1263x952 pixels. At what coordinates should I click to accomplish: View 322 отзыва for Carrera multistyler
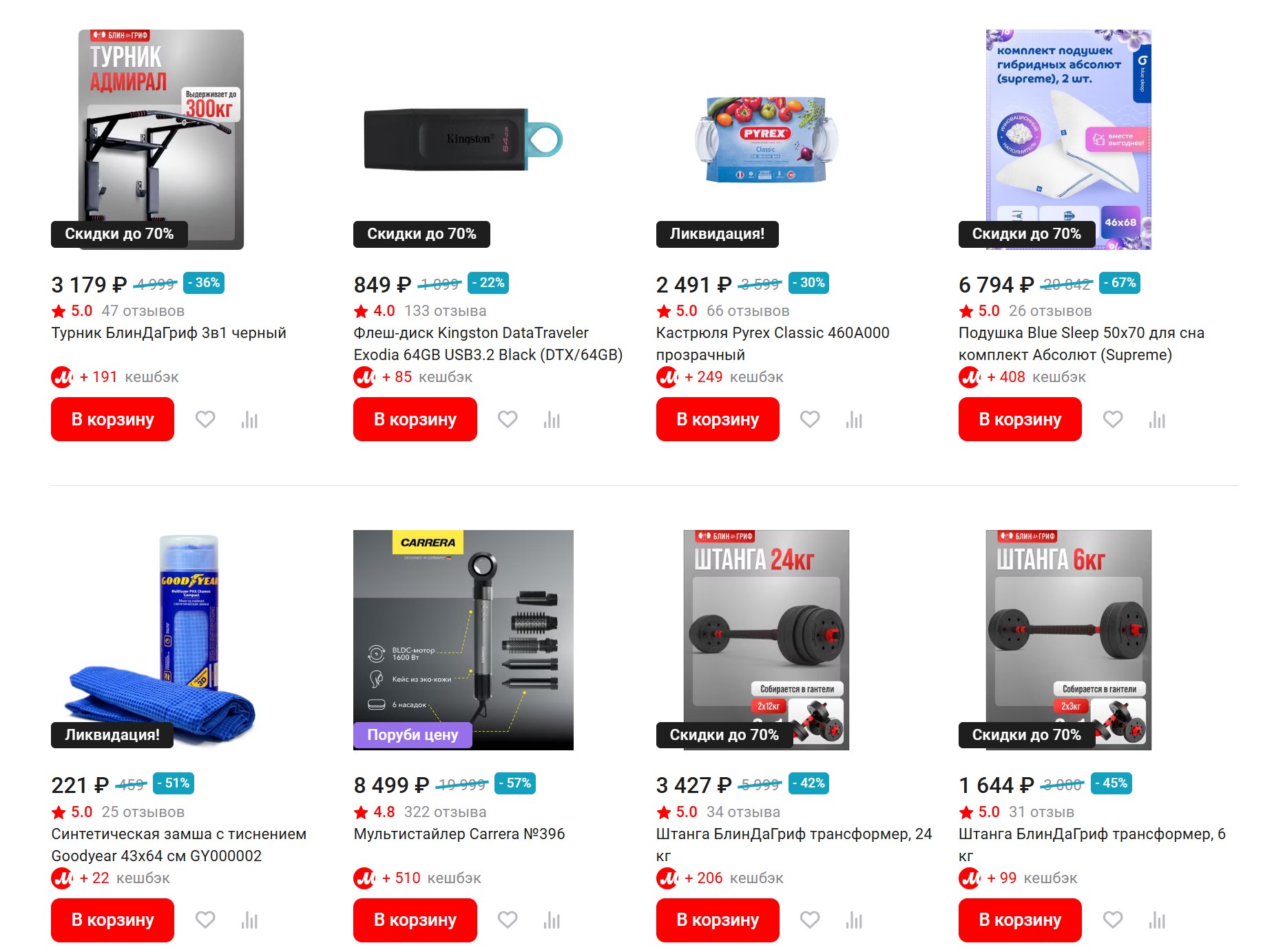[x=446, y=812]
